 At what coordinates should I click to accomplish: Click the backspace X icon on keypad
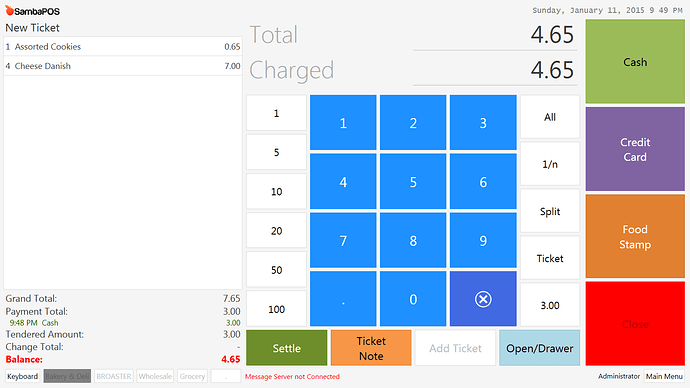[x=483, y=299]
